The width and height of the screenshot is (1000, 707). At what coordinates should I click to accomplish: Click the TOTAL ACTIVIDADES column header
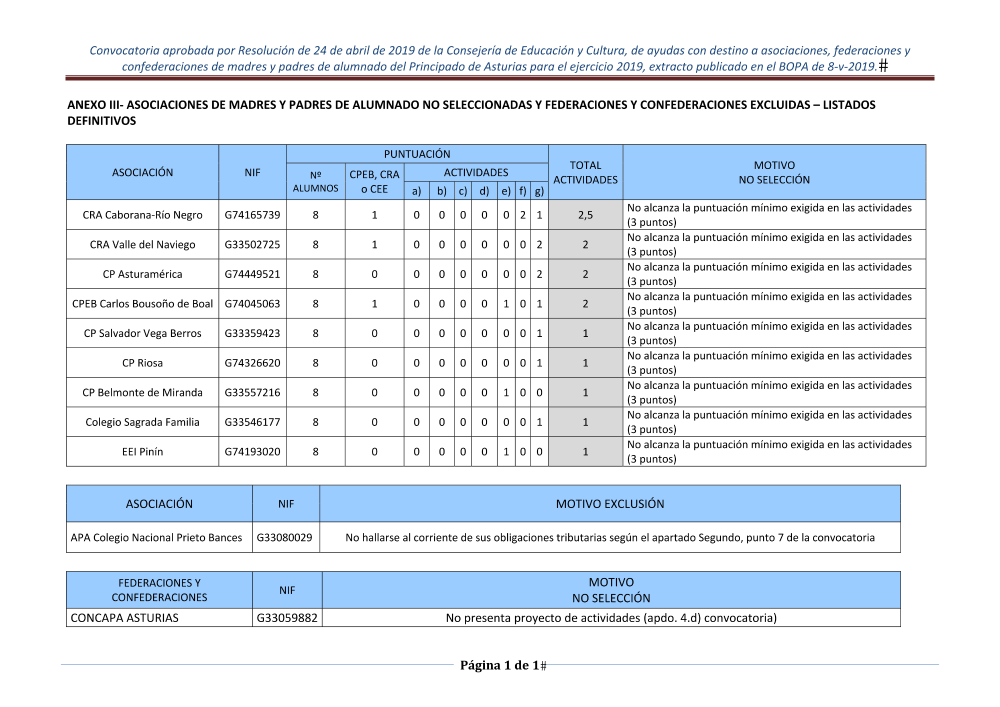(585, 172)
